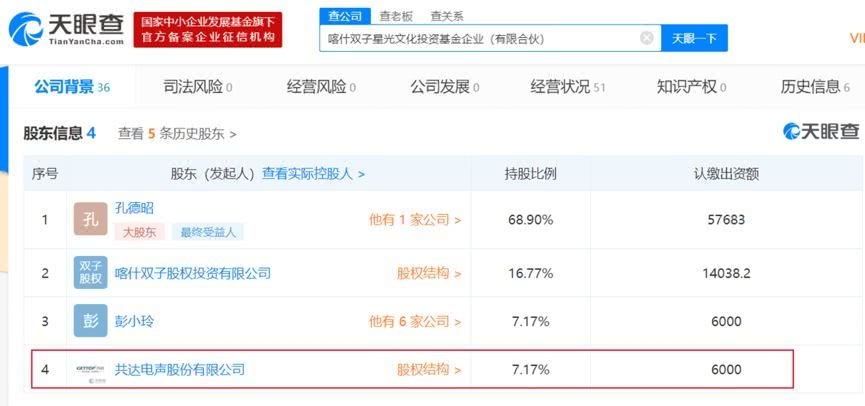The image size is (865, 406).
Task: Expand 股权结构 for 喀什双子股权投资有限公司
Action: tap(429, 273)
